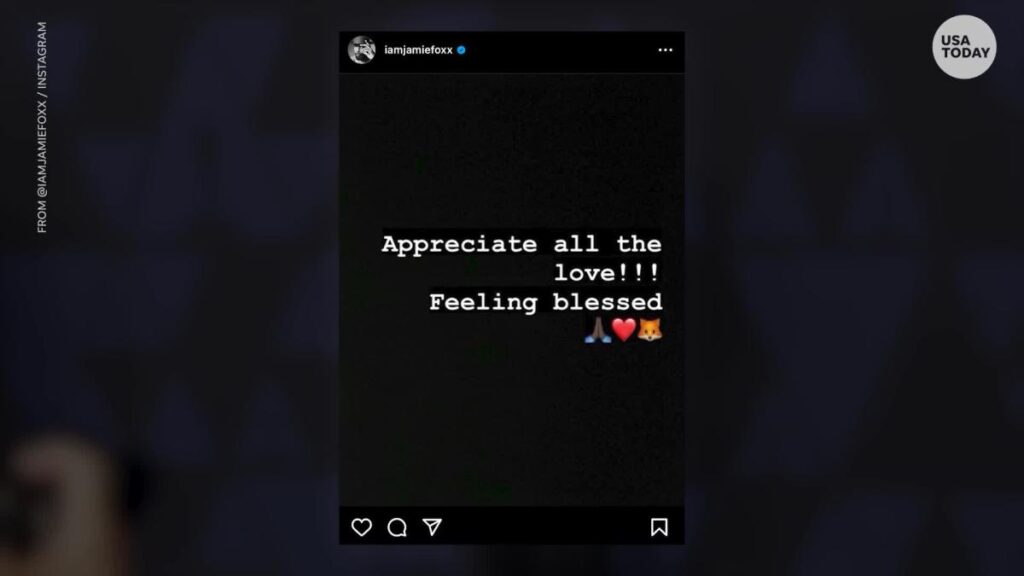1024x576 pixels.
Task: Click the empty black area above the message
Action: 512,150
